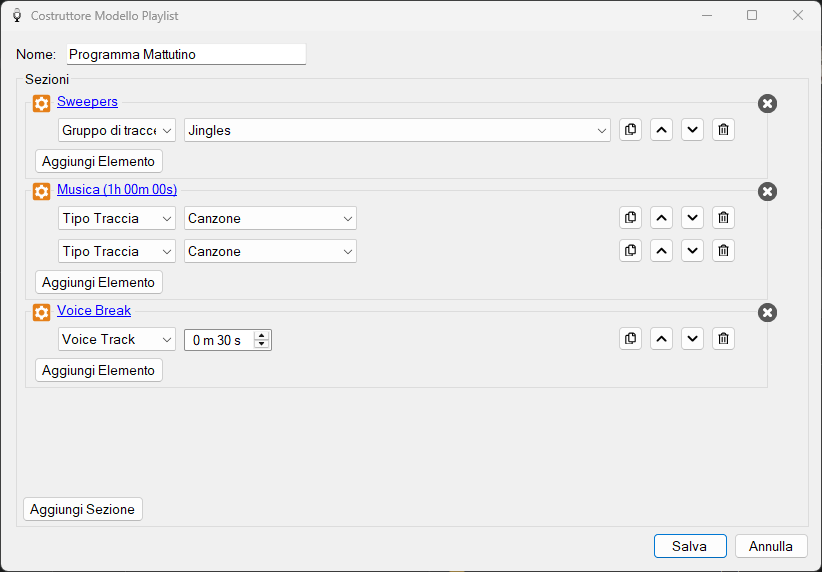Duplicate the Jingles element row

point(630,129)
